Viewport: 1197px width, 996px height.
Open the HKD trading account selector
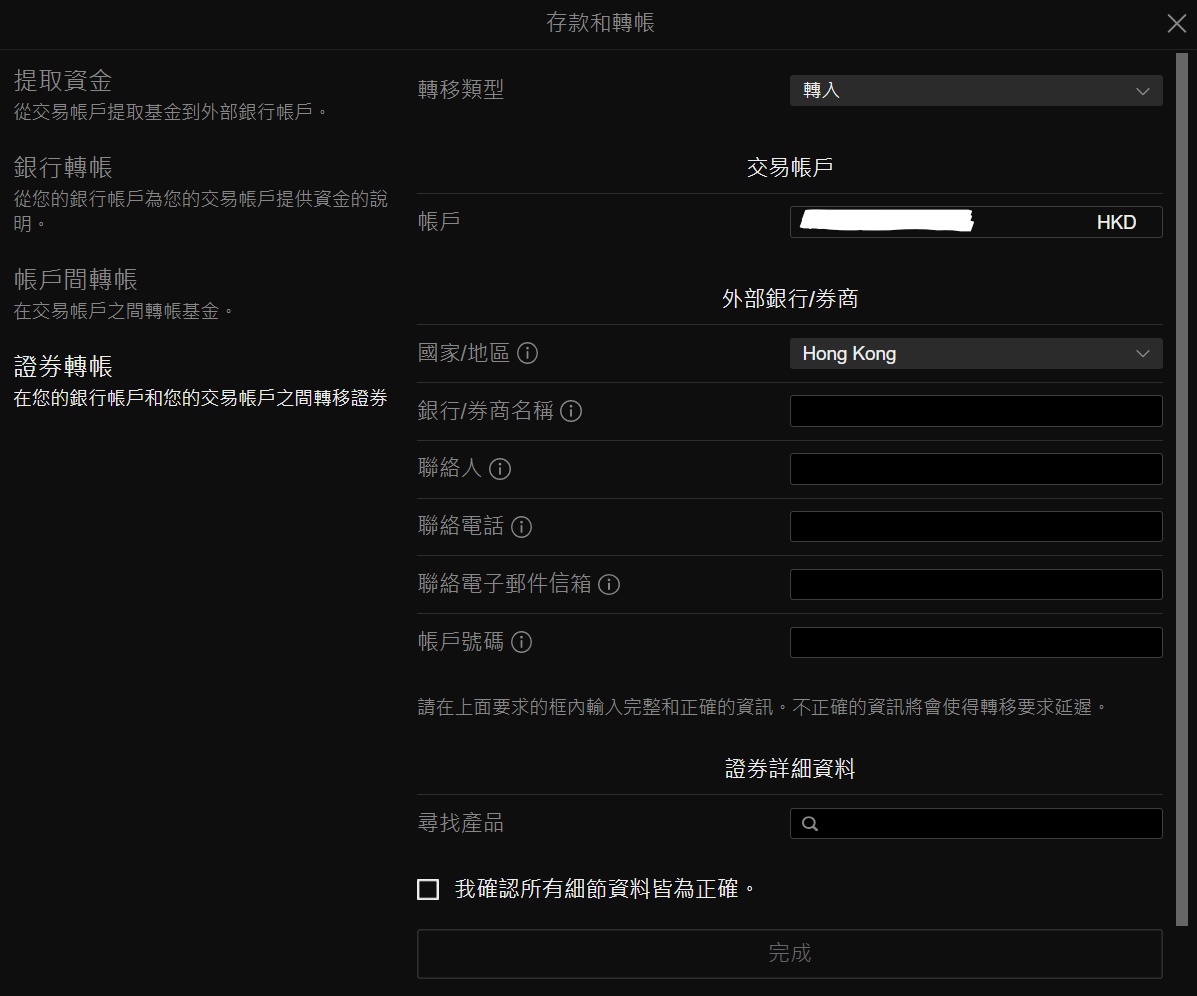point(975,222)
